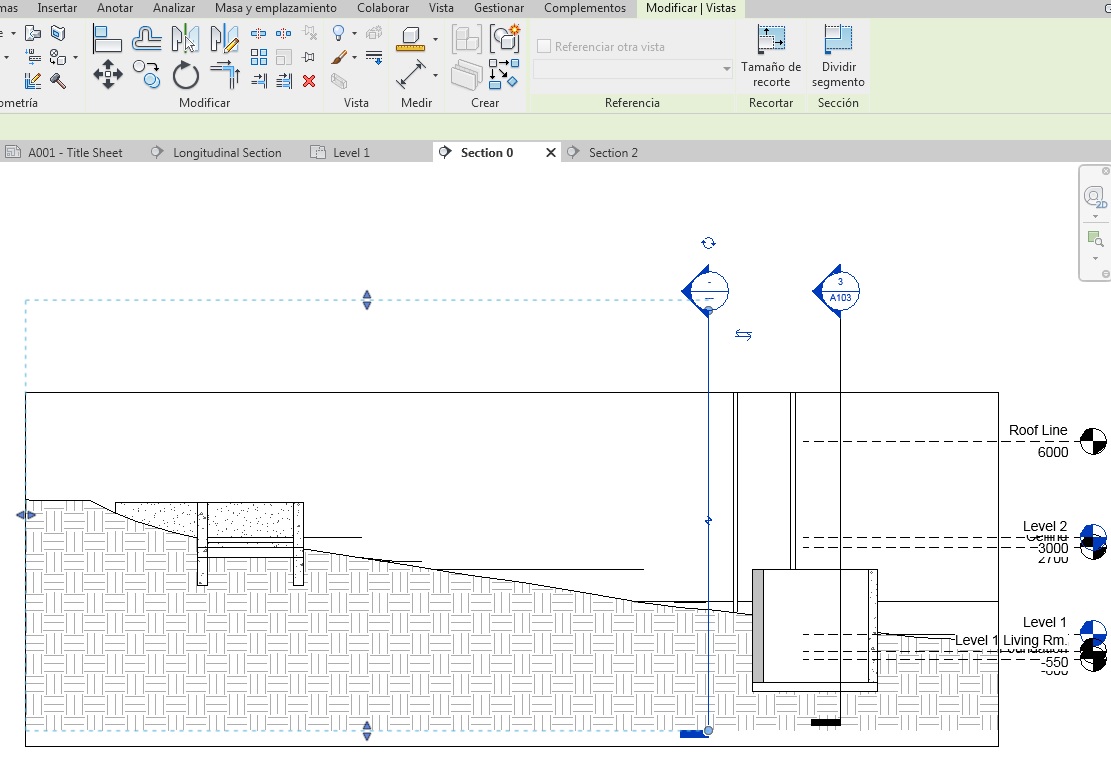Select the Rotate tool
The width and height of the screenshot is (1111, 779).
[186, 75]
